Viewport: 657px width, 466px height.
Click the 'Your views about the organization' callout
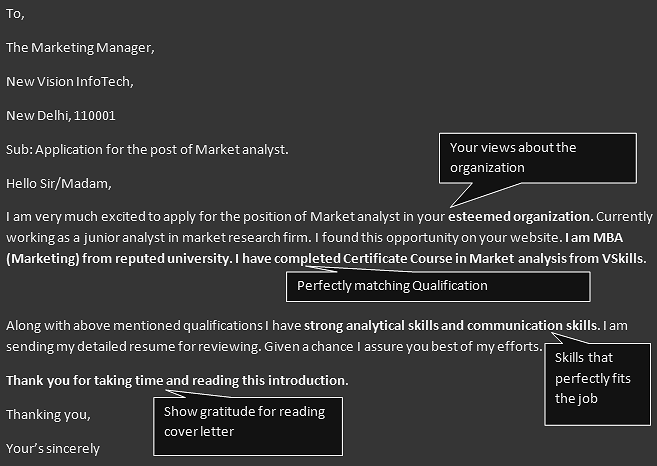point(538,158)
